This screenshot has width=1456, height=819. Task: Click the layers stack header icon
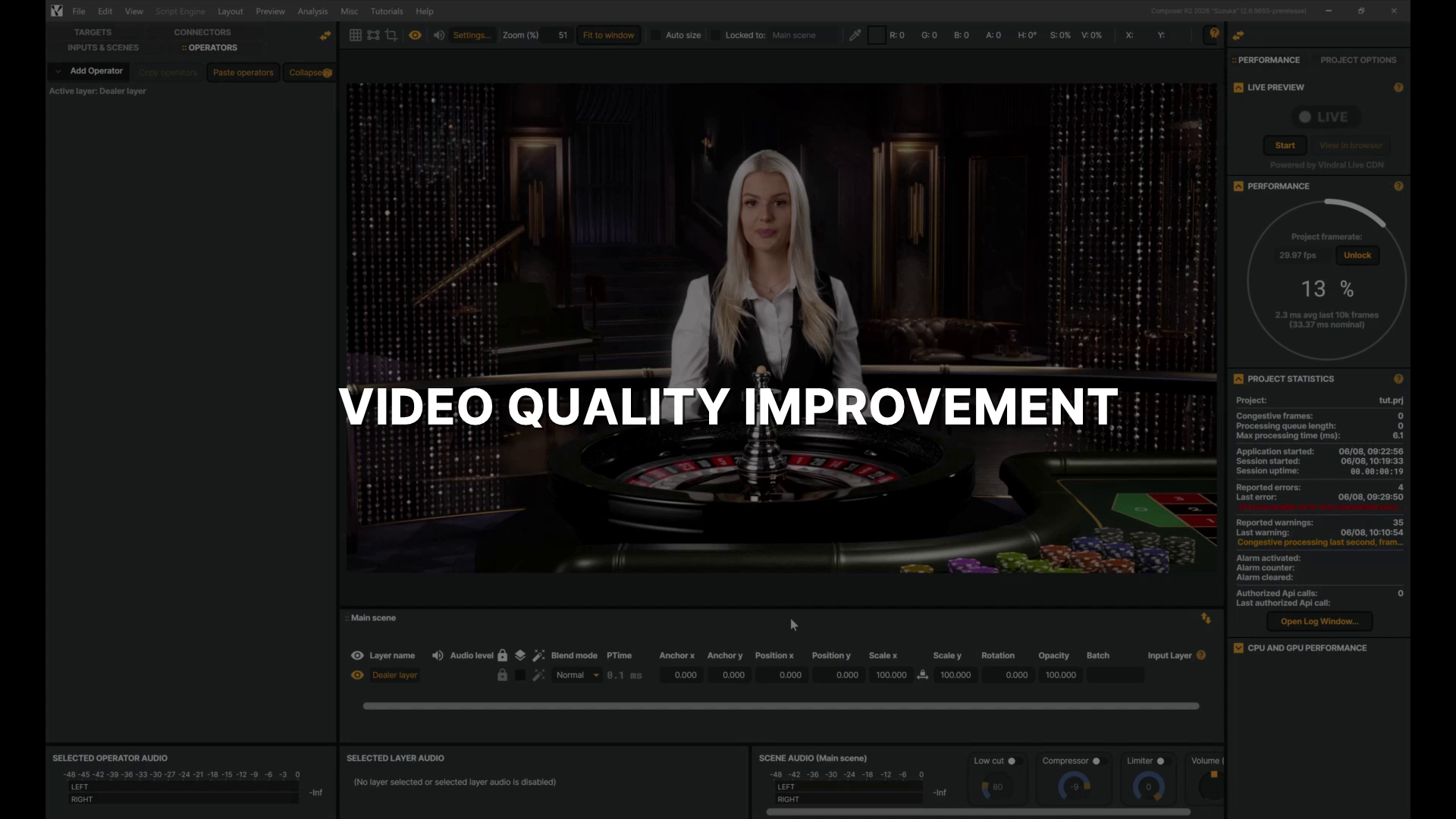click(520, 655)
